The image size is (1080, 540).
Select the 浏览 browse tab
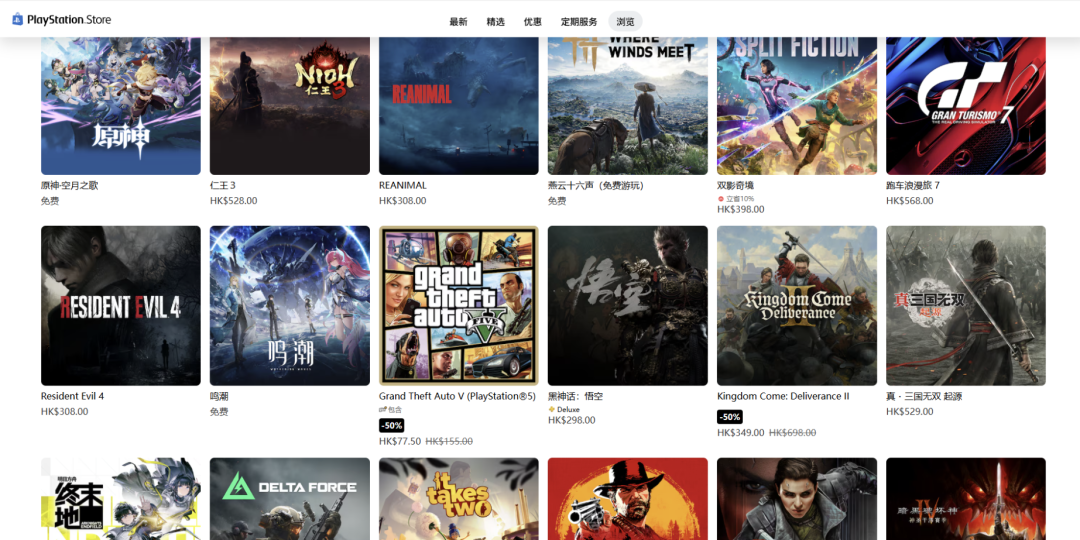tap(625, 21)
